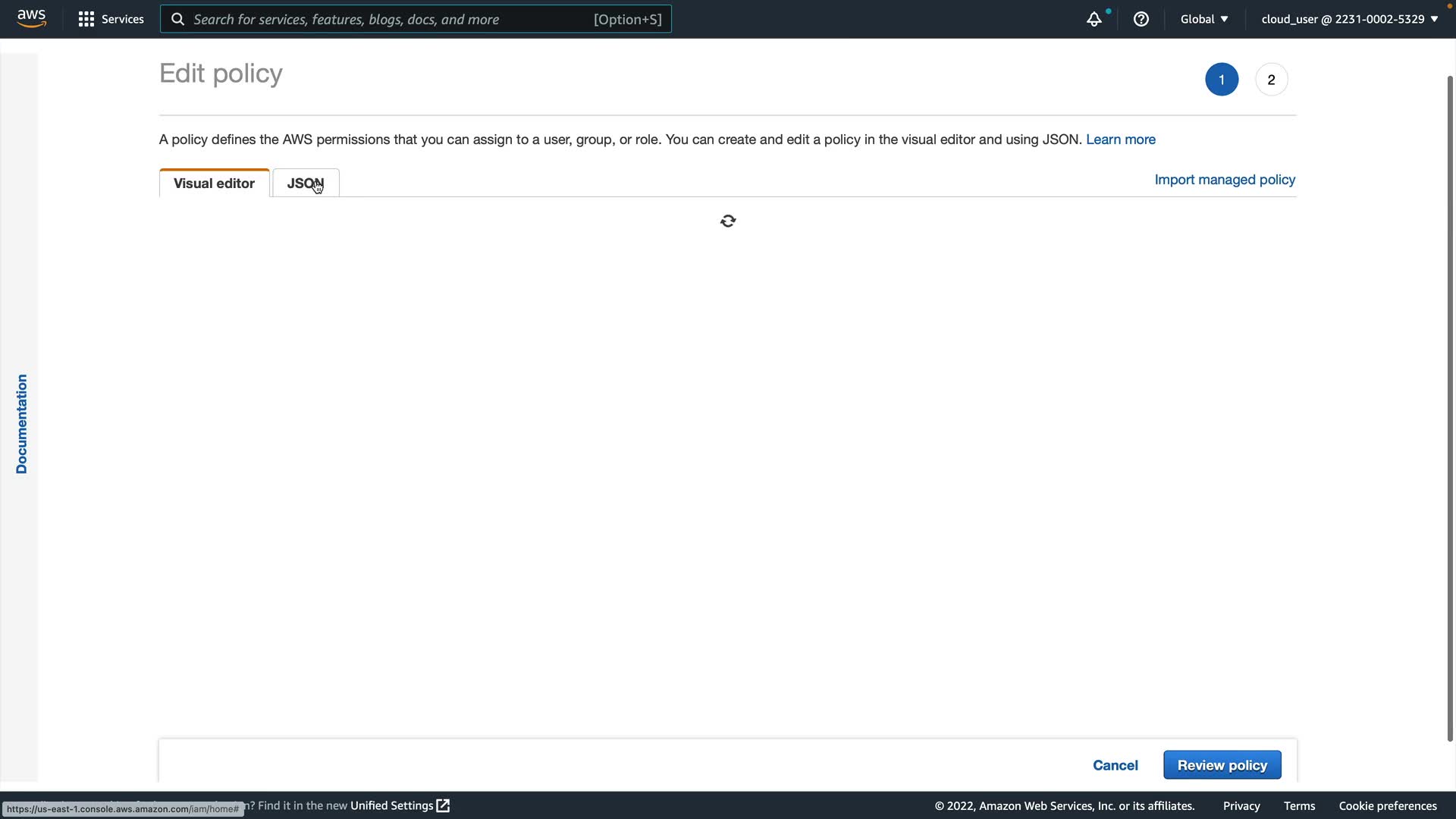
Task: Click the Cancel button
Action: coord(1115,765)
